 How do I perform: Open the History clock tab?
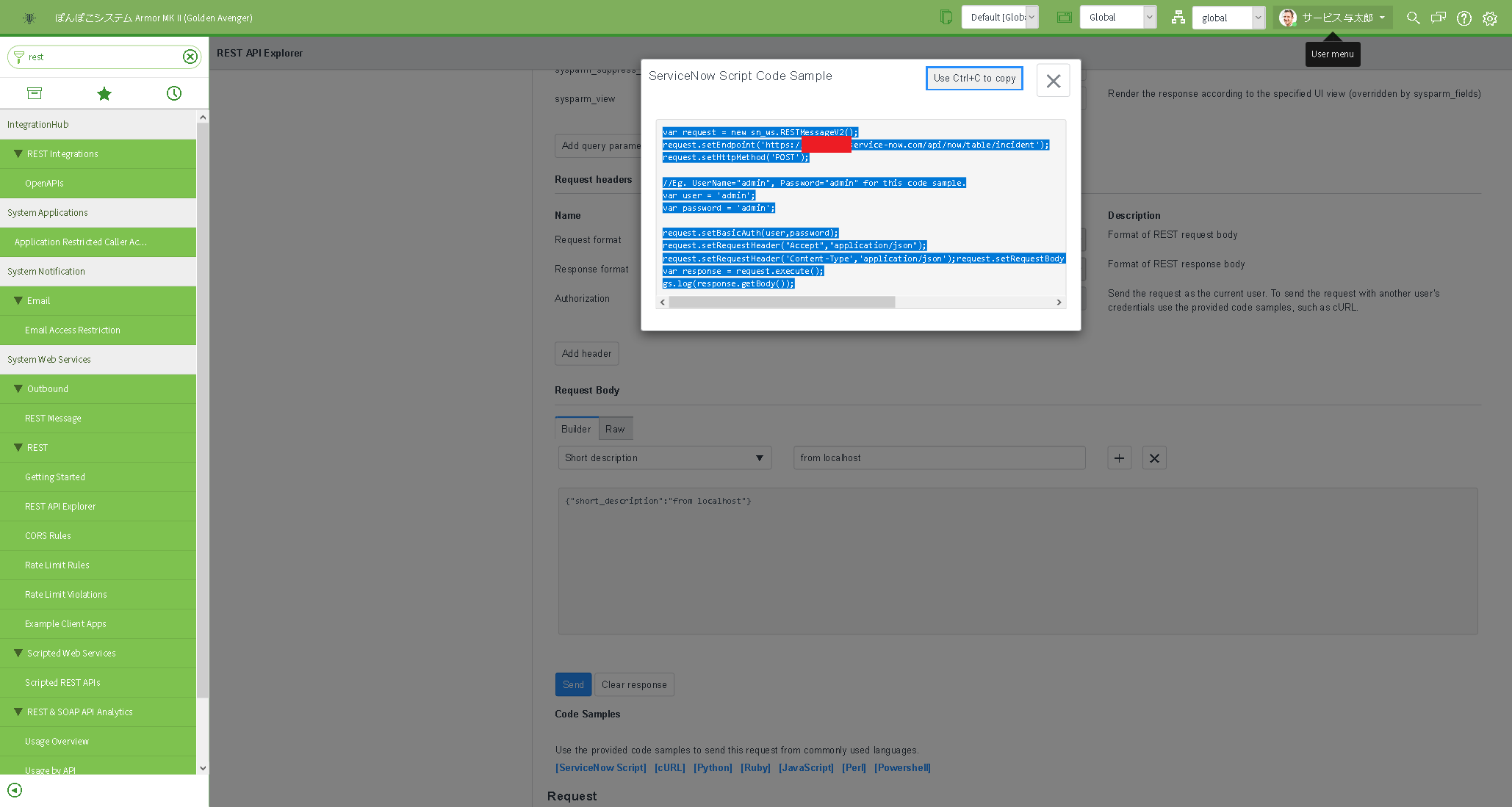(174, 93)
